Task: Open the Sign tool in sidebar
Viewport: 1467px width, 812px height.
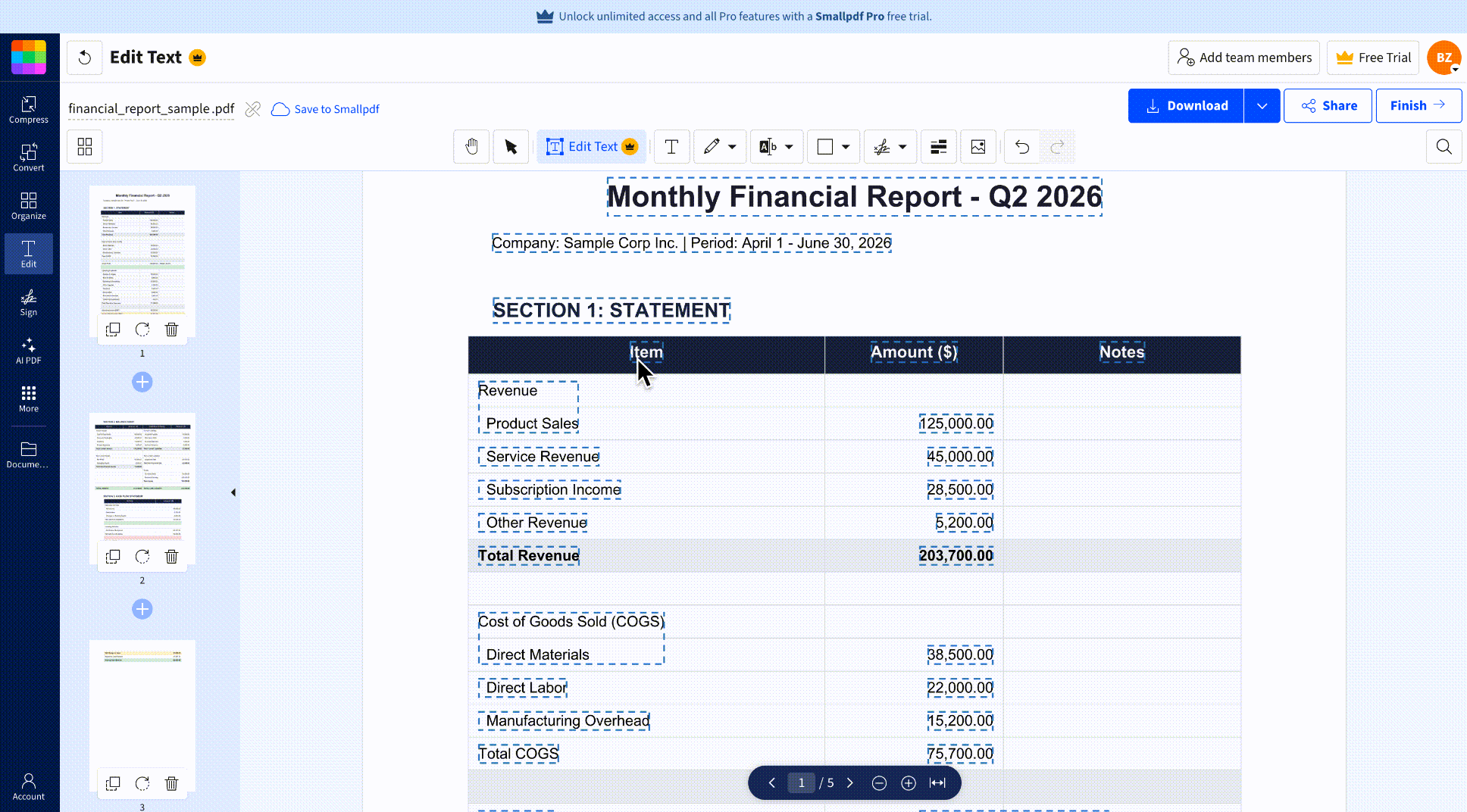Action: click(29, 302)
